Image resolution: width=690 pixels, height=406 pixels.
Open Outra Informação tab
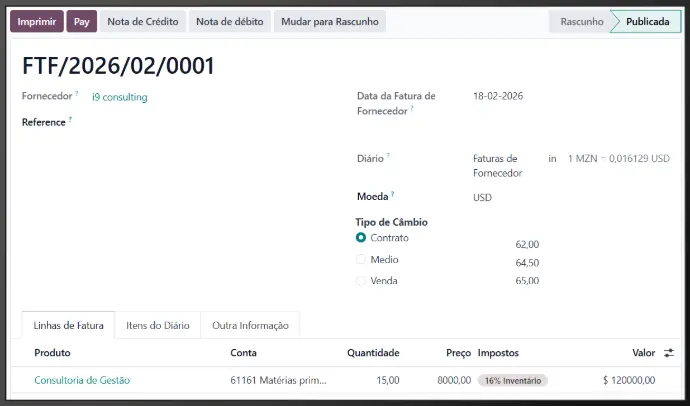250,325
